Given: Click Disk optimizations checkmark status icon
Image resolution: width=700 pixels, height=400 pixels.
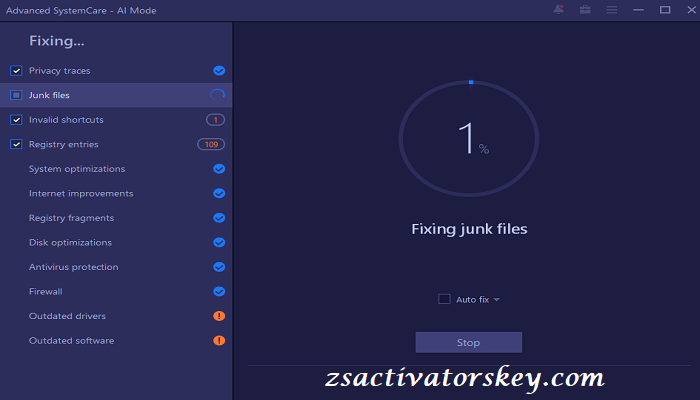Looking at the screenshot, I should (219, 242).
